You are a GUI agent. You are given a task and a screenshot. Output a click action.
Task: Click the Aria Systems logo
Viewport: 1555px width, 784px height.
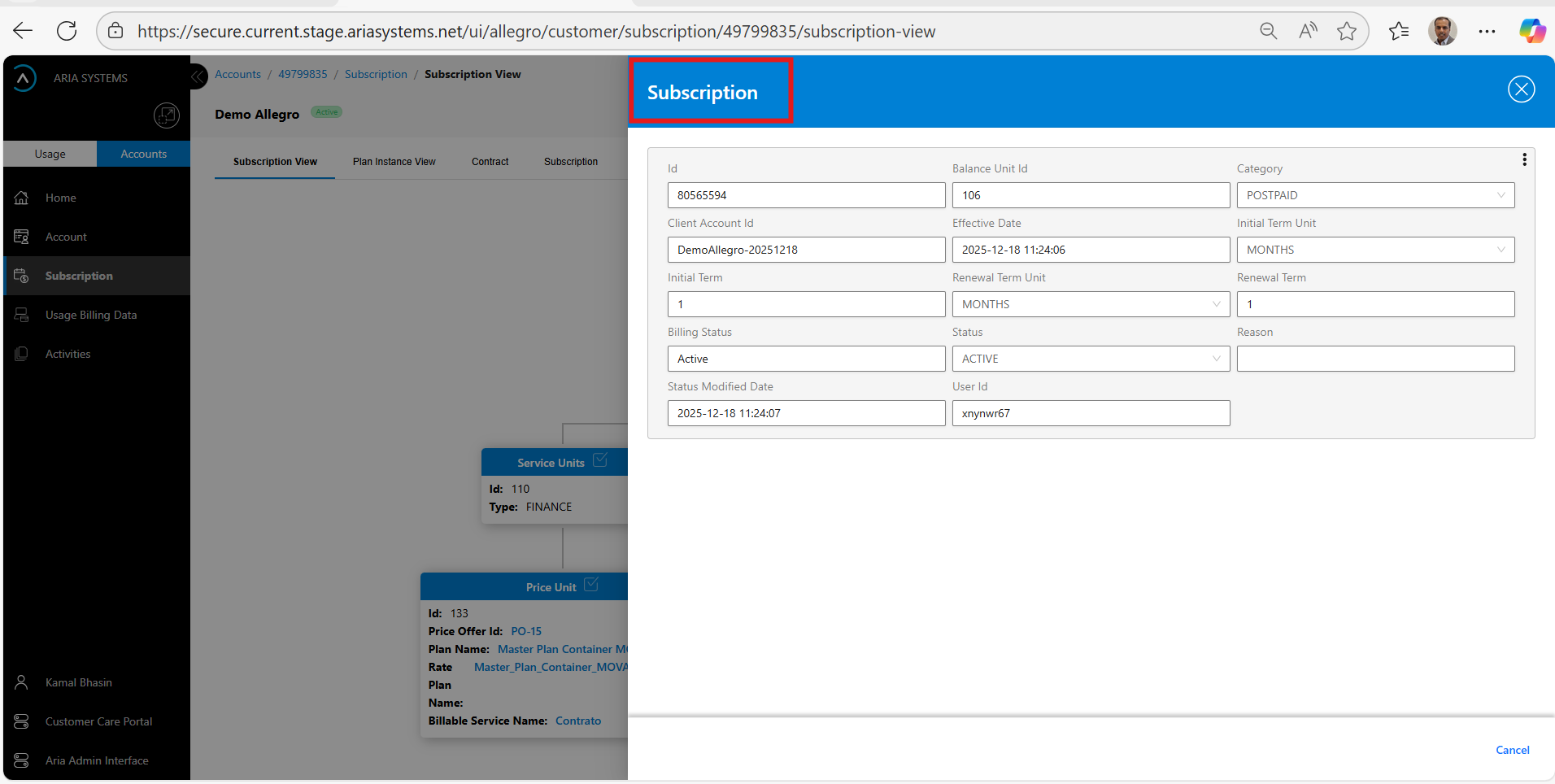pyautogui.click(x=24, y=78)
